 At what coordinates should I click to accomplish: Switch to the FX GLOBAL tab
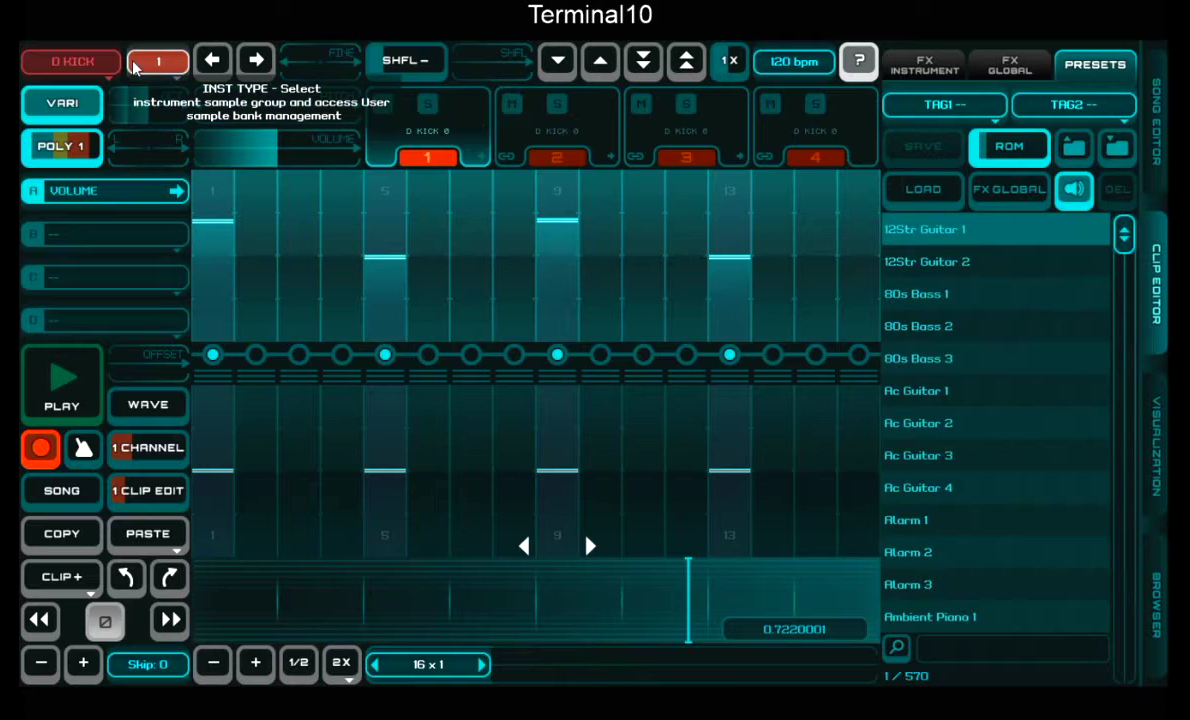[x=1010, y=65]
